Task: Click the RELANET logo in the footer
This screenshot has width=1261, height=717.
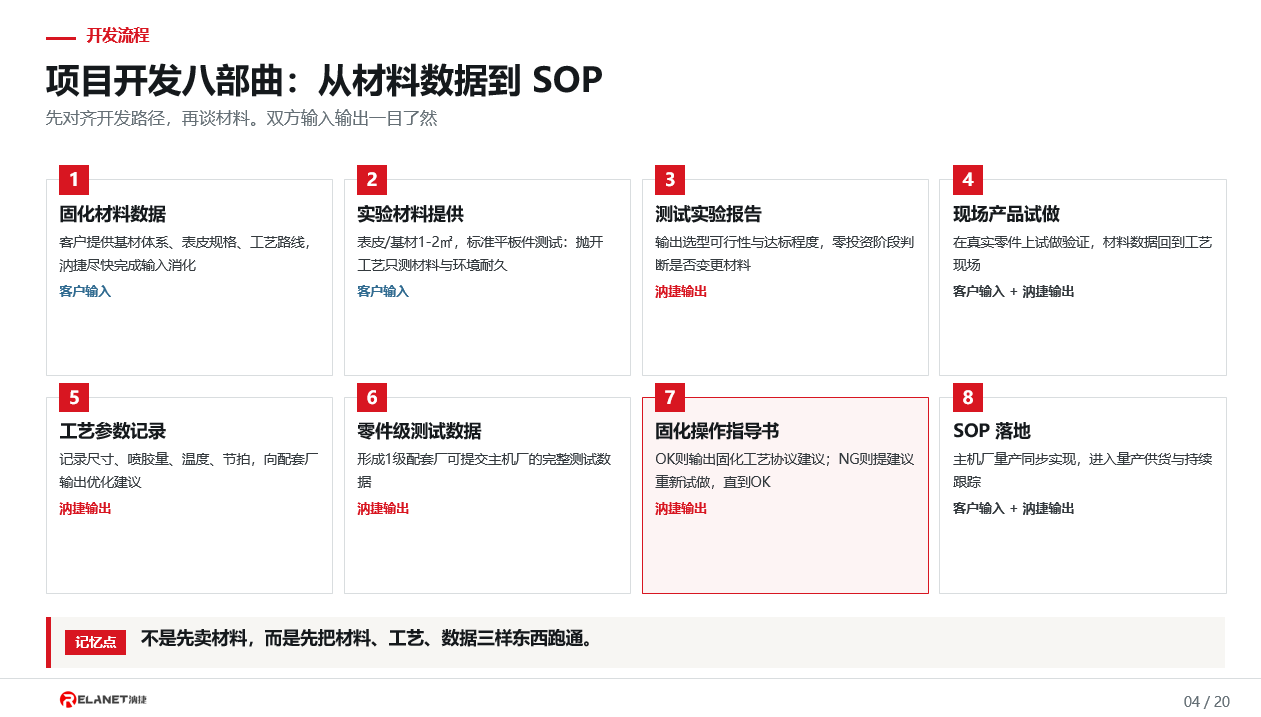Action: [103, 699]
